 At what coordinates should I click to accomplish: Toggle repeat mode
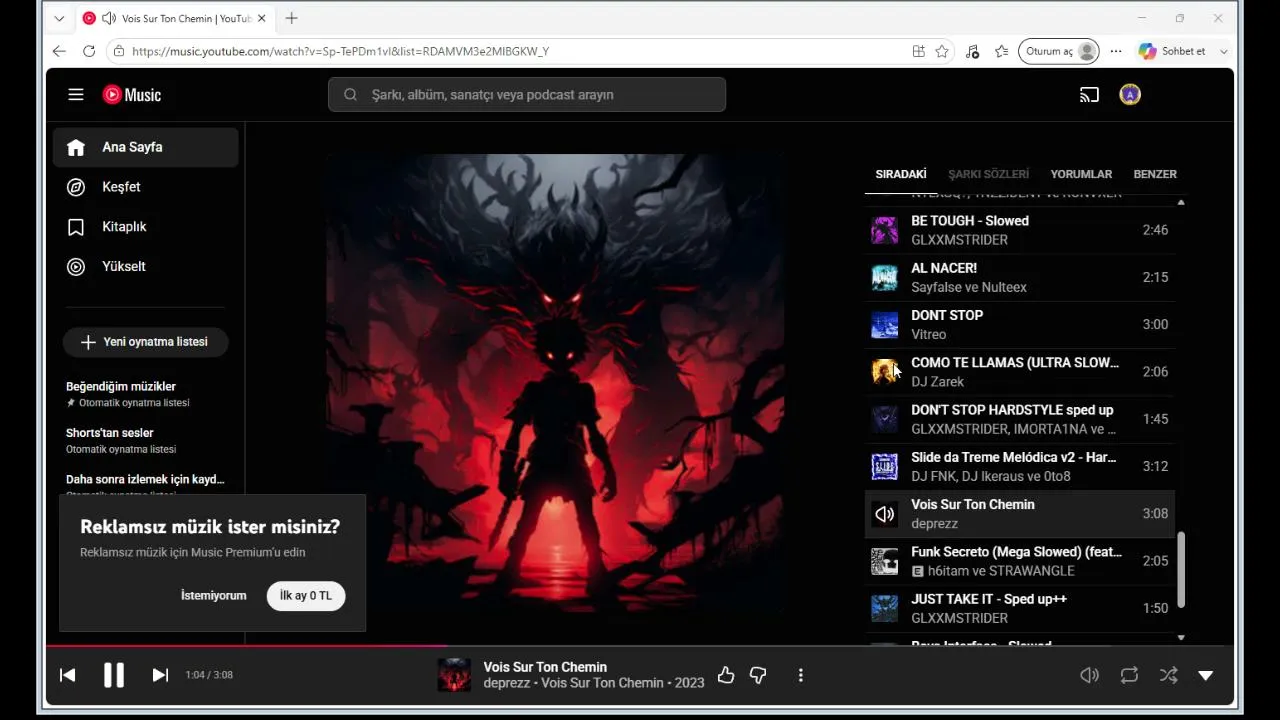[1129, 675]
